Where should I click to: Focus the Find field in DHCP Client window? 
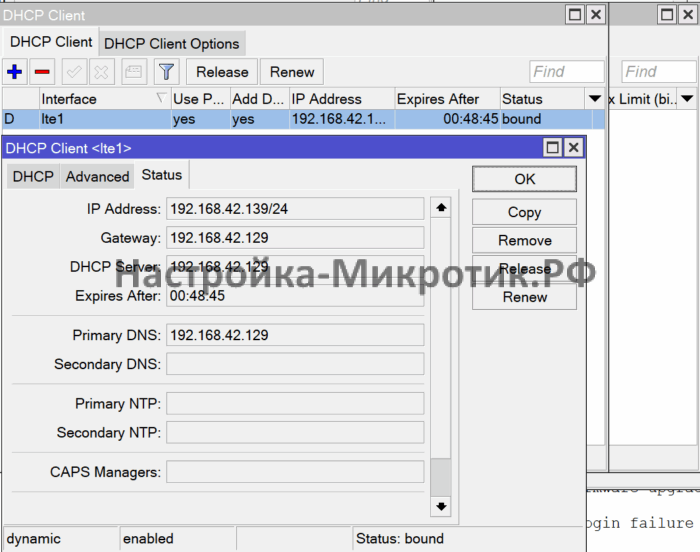[x=567, y=71]
